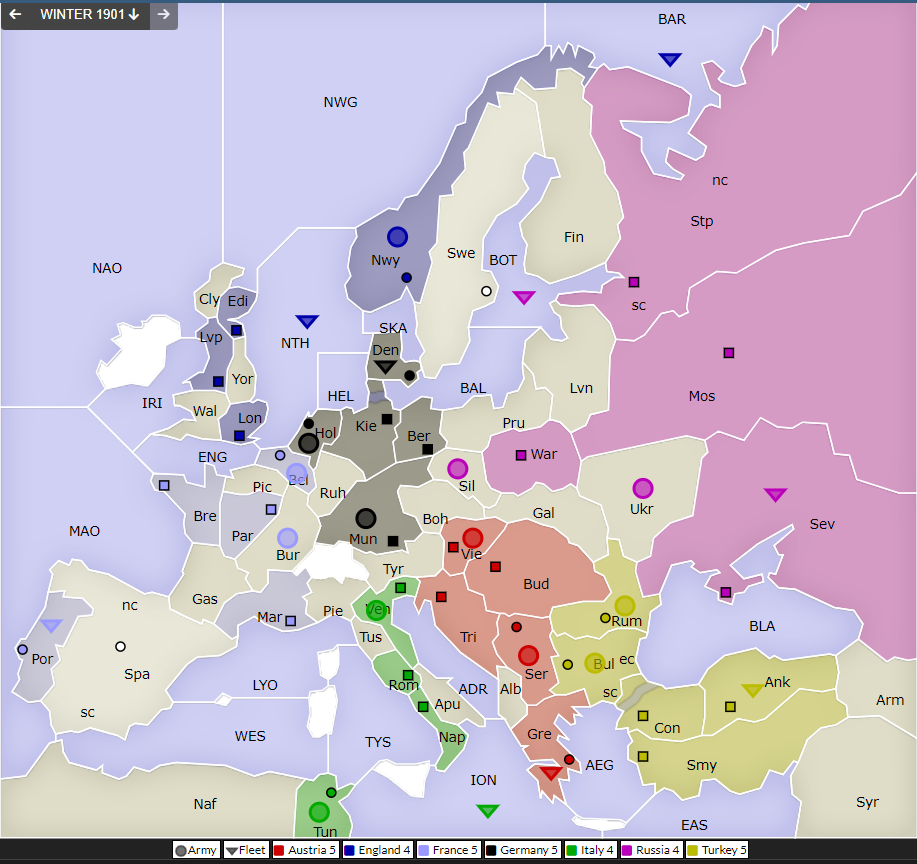The width and height of the screenshot is (917, 864).
Task: Click the Army entry in the legend
Action: coord(196,850)
